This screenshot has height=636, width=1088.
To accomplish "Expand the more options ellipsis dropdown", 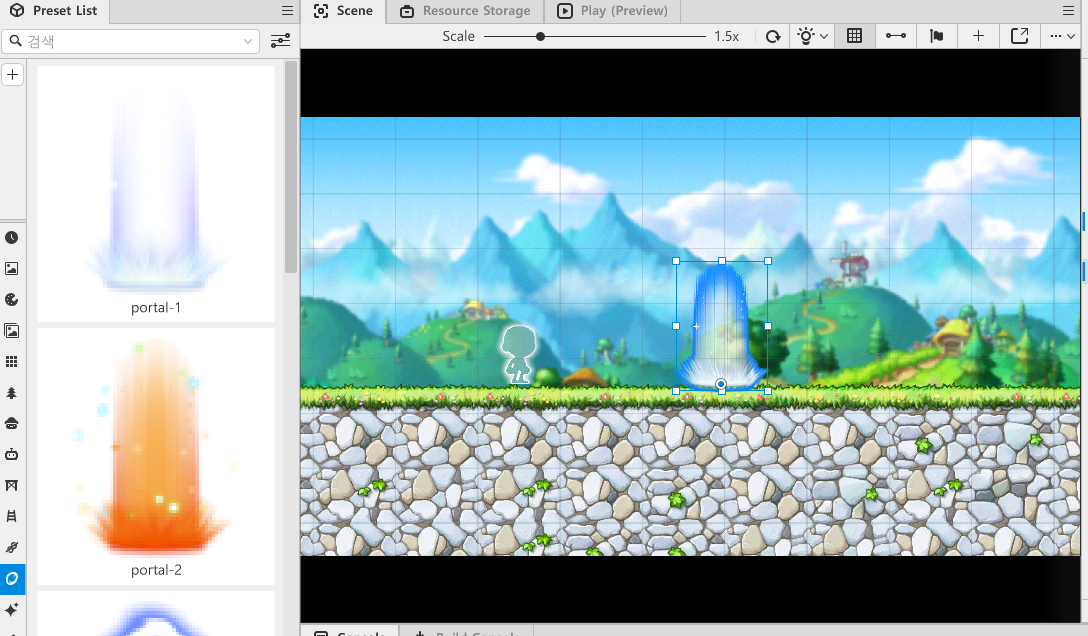I will coord(1062,36).
